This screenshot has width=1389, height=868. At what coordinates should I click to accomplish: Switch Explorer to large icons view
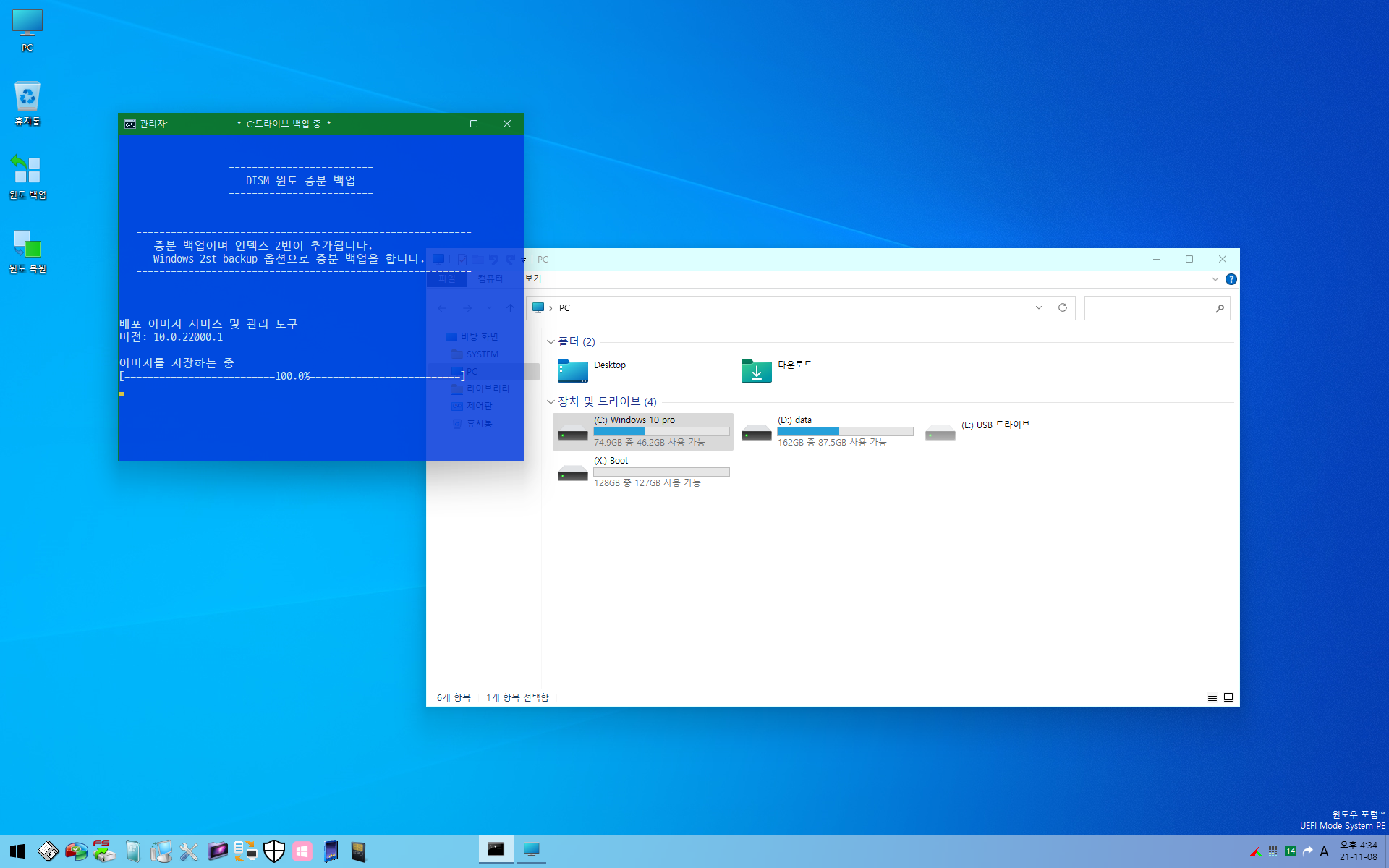[1228, 697]
